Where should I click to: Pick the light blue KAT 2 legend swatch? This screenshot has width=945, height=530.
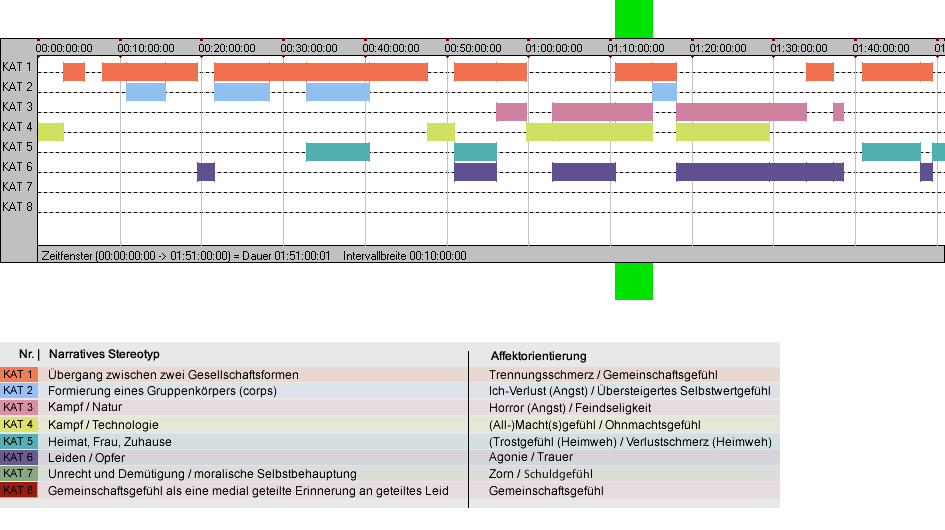19,390
